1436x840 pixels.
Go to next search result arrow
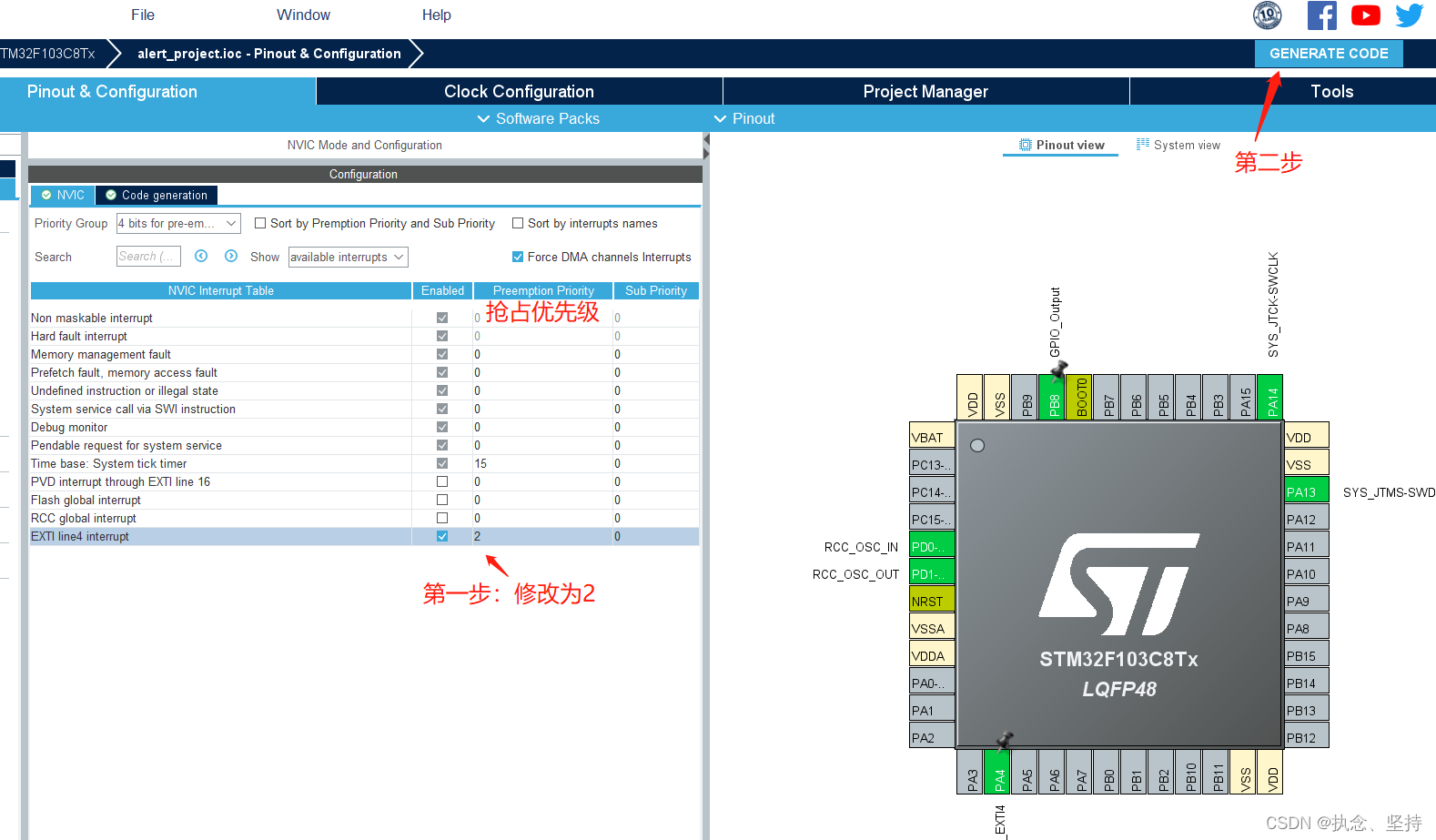[231, 257]
